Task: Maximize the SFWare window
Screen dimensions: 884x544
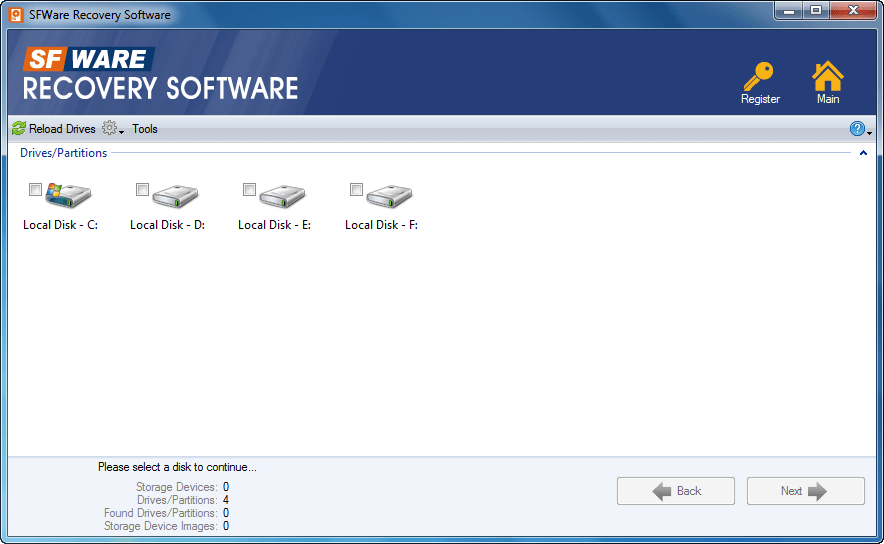Action: click(815, 11)
